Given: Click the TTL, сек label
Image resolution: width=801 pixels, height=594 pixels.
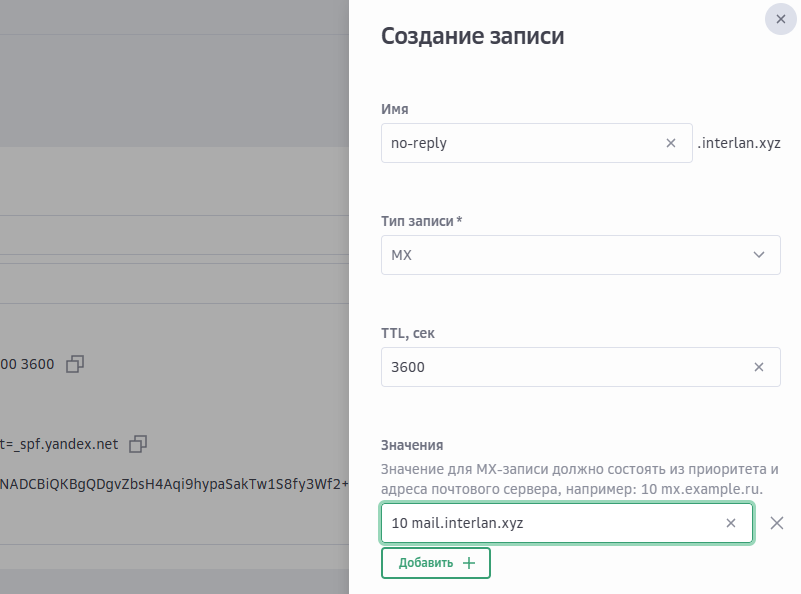Looking at the screenshot, I should [x=408, y=332].
